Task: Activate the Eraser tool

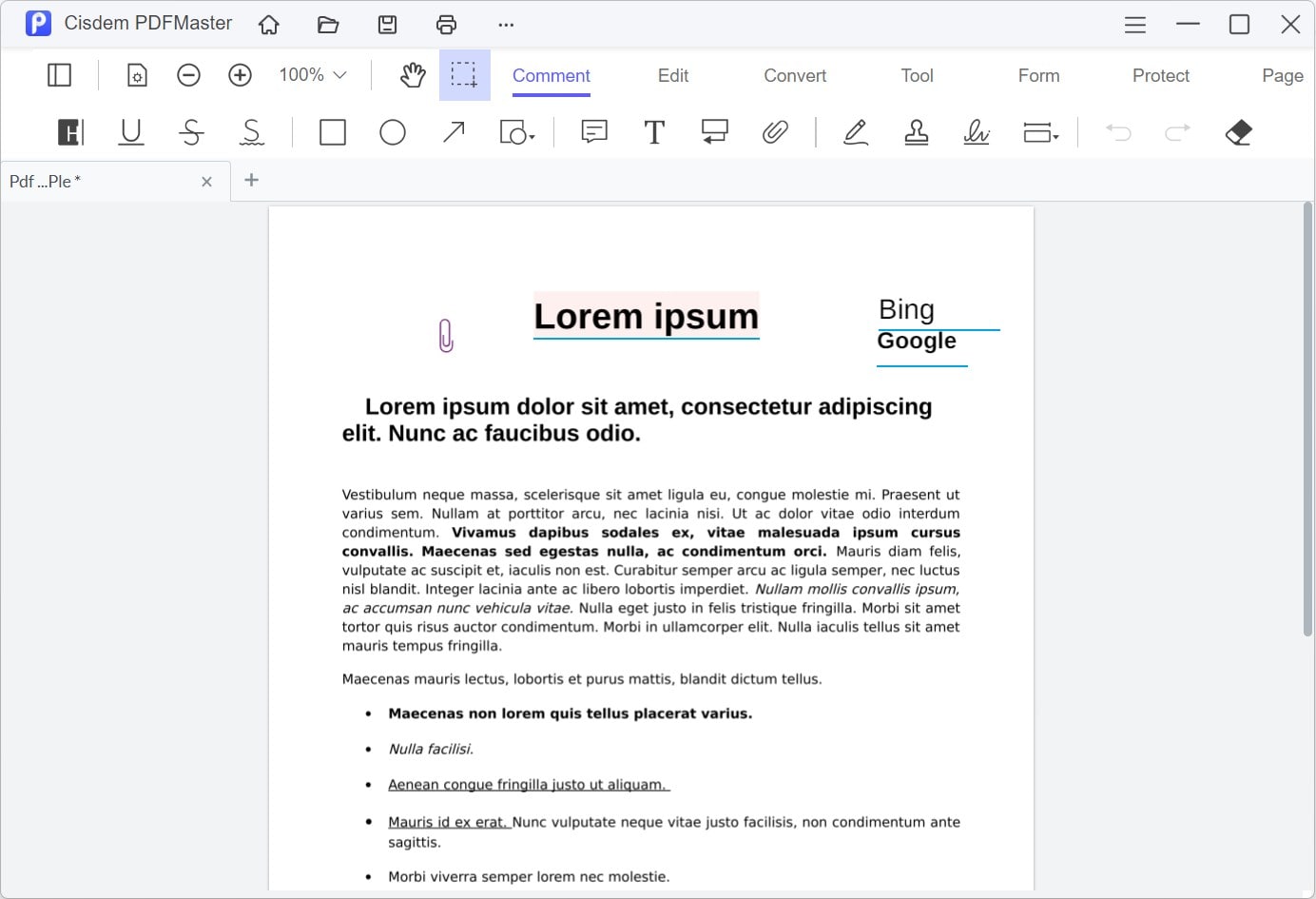Action: [x=1238, y=132]
